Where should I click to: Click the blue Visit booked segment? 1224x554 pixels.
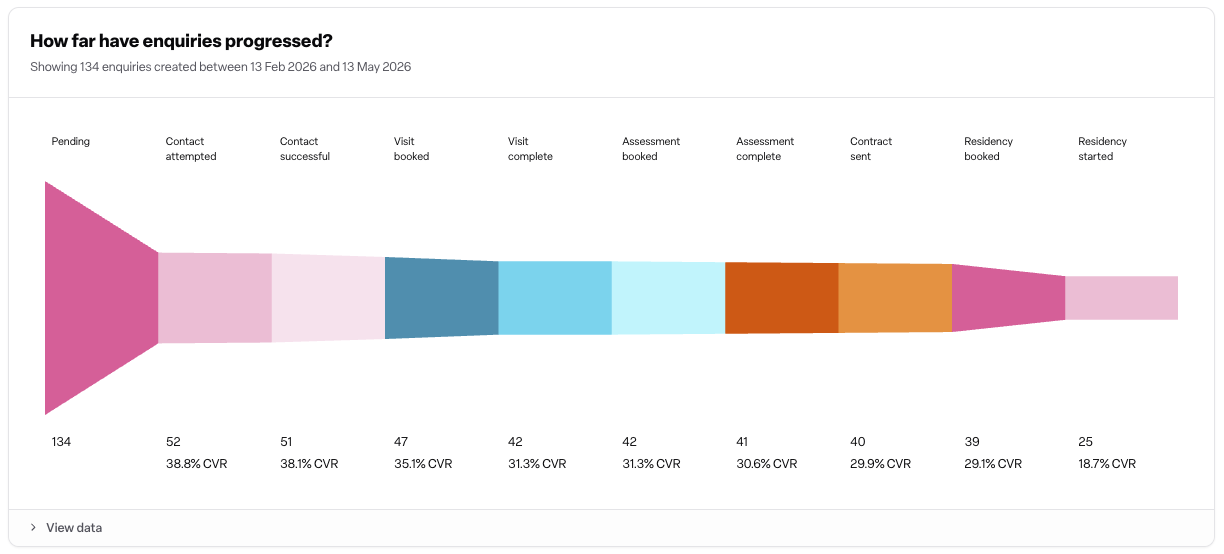(442, 298)
